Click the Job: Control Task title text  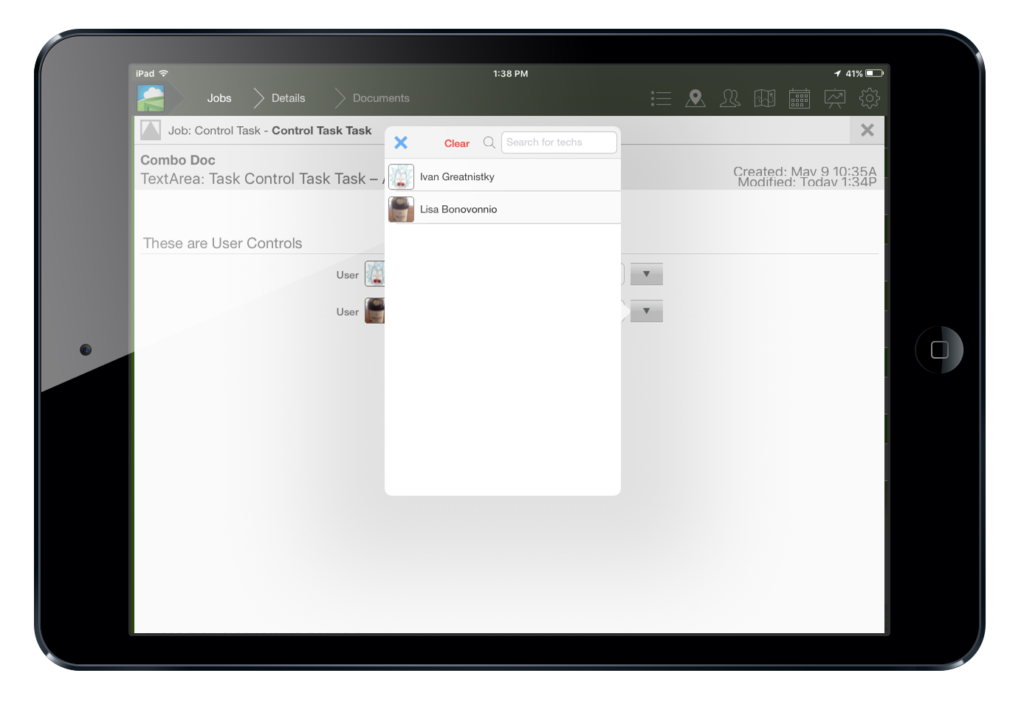pos(270,131)
